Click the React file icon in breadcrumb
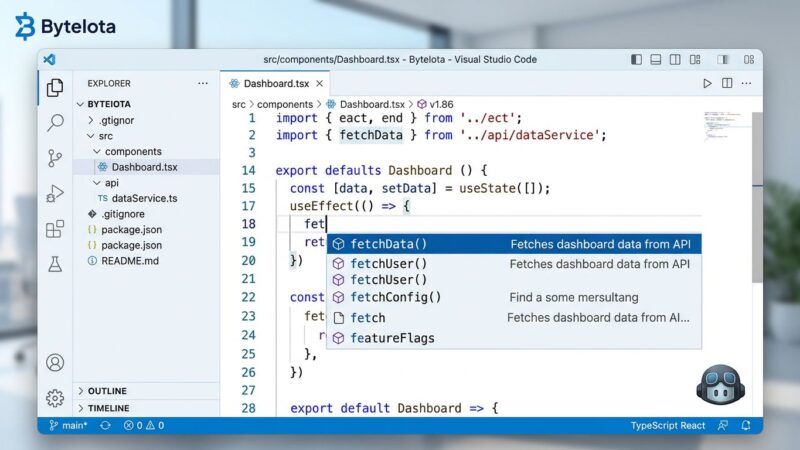 [331, 104]
